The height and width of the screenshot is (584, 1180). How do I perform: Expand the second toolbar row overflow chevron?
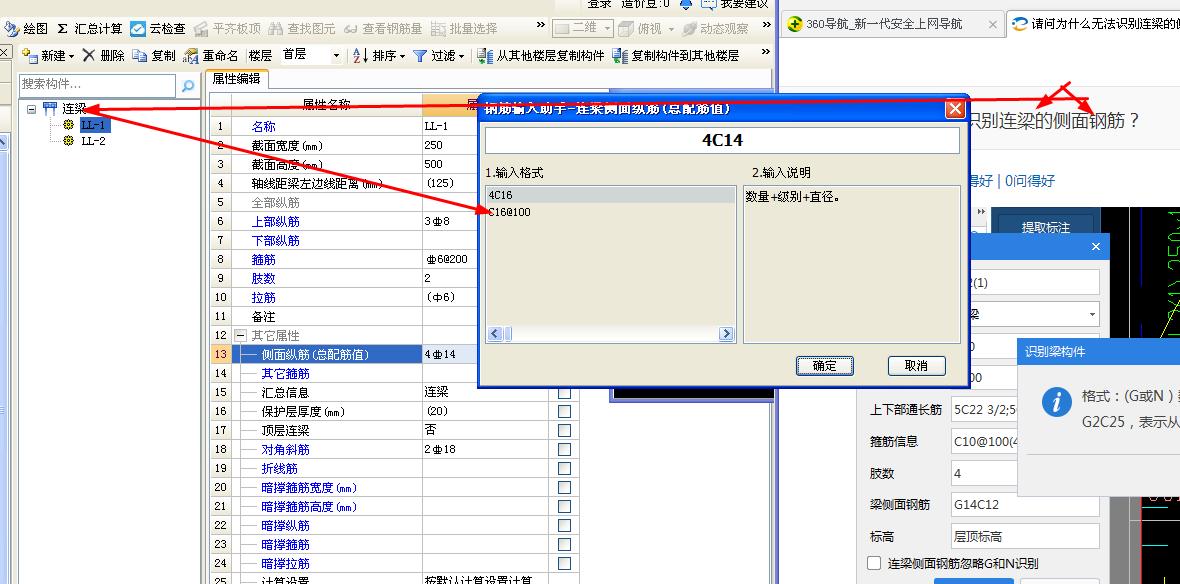click(x=765, y=53)
